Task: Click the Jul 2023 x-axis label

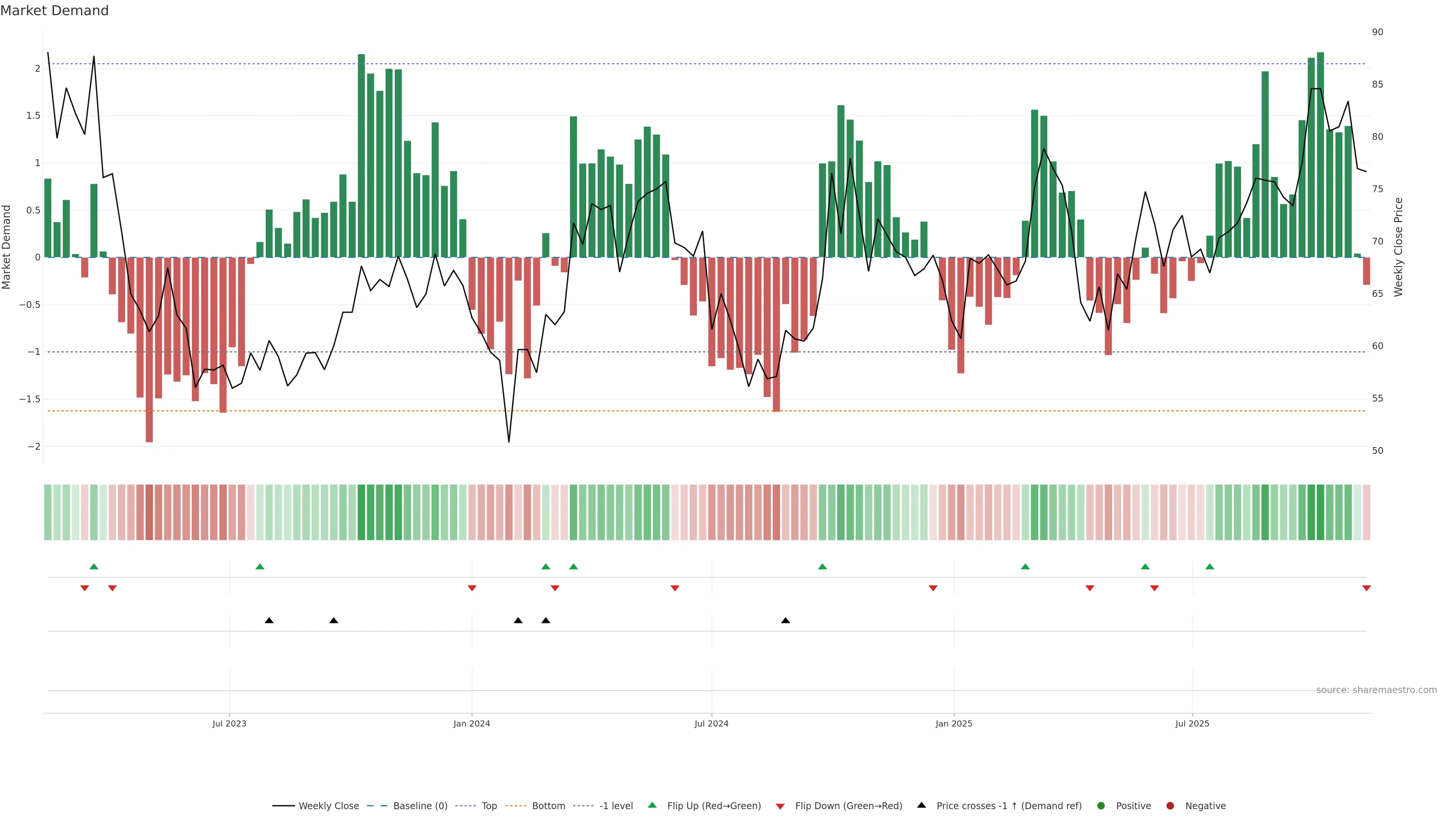Action: [x=229, y=723]
